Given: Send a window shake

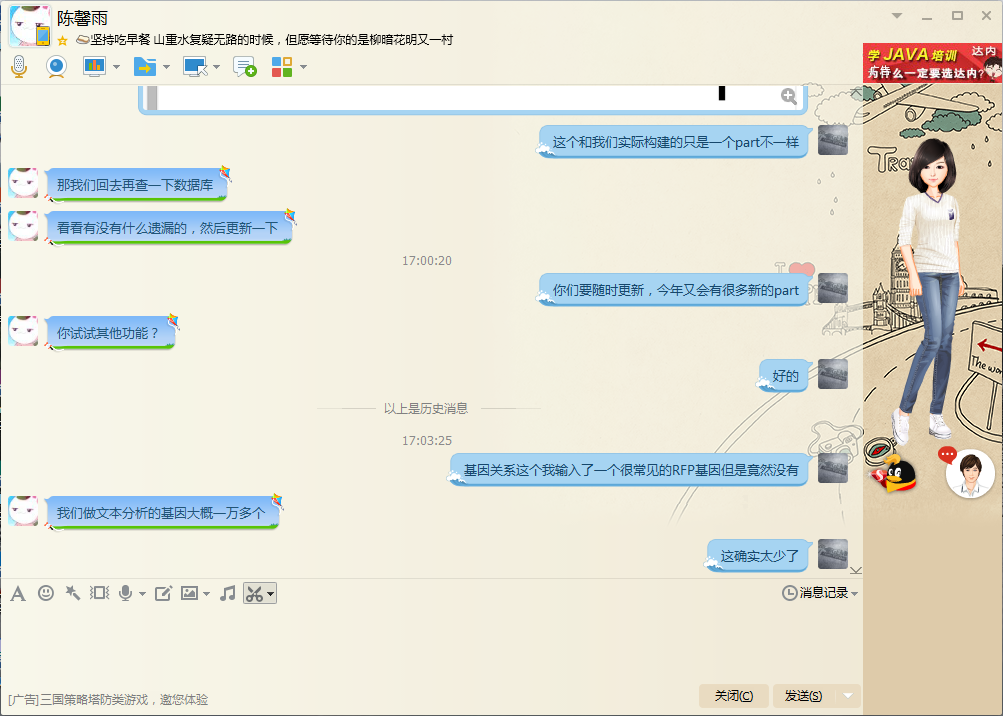Looking at the screenshot, I should (x=99, y=593).
